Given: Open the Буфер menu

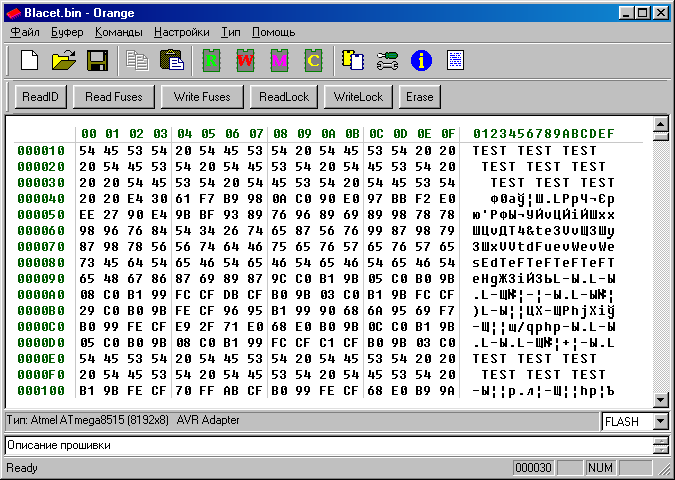Looking at the screenshot, I should [x=67, y=32].
